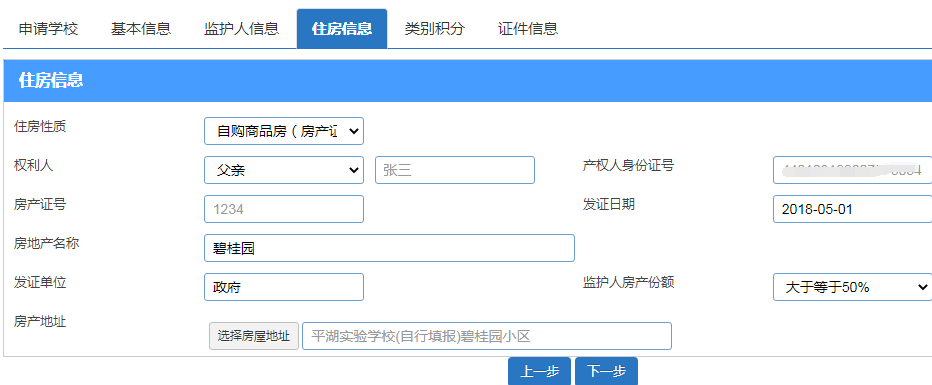Viewport: 932px width, 385px height.
Task: Select the 住房信息 tab
Action: tap(342, 29)
